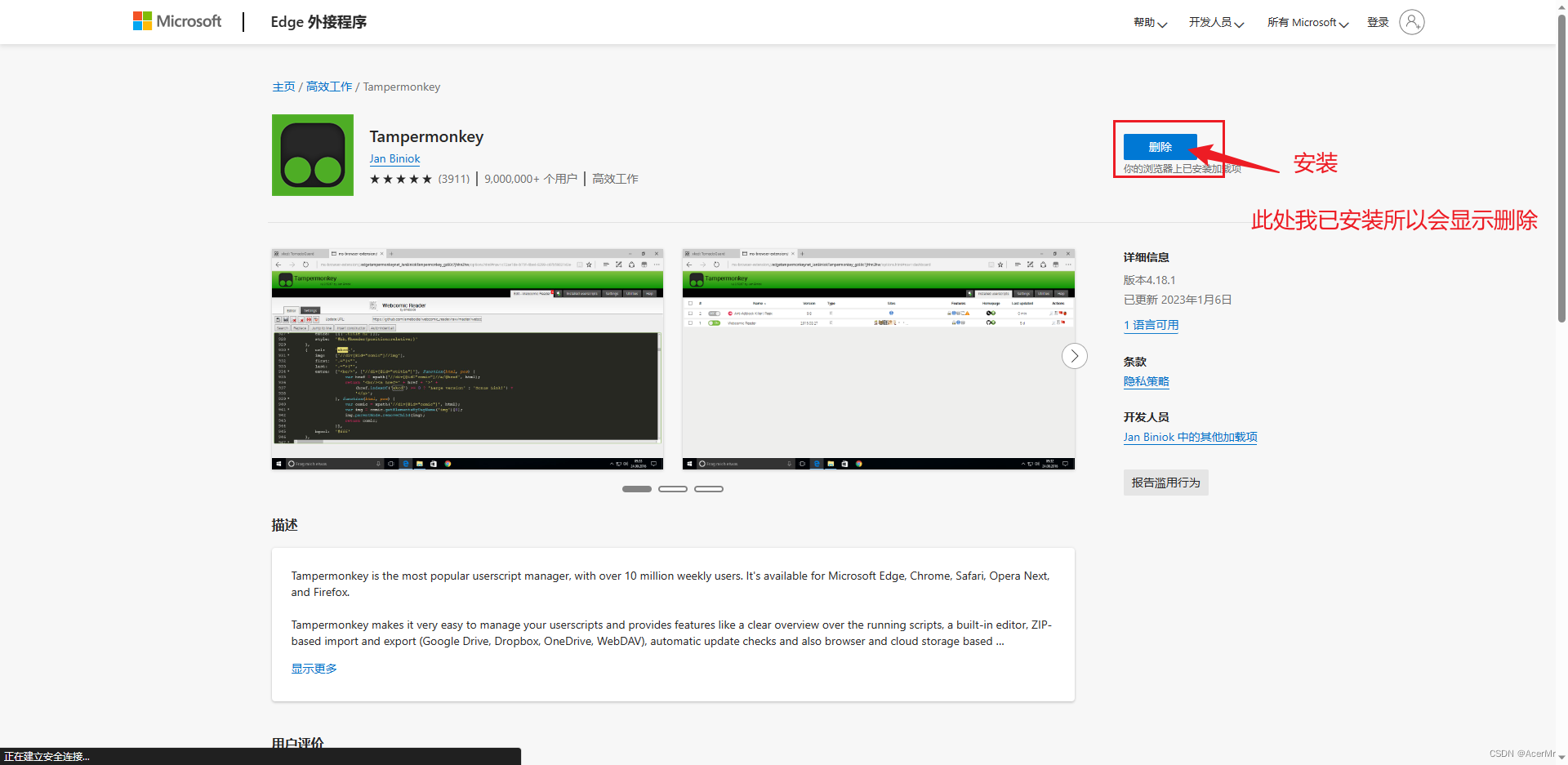Select the second carousel page indicator
The height and width of the screenshot is (765, 1568).
pyautogui.click(x=673, y=489)
